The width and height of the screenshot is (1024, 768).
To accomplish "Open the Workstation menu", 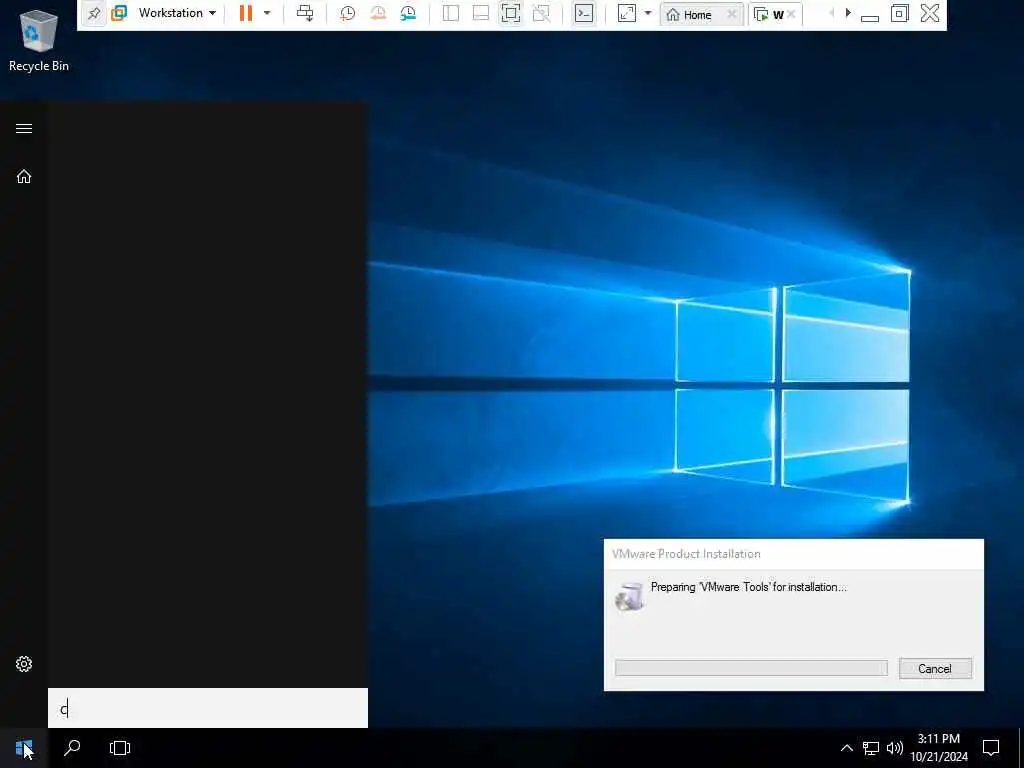I will 177,13.
